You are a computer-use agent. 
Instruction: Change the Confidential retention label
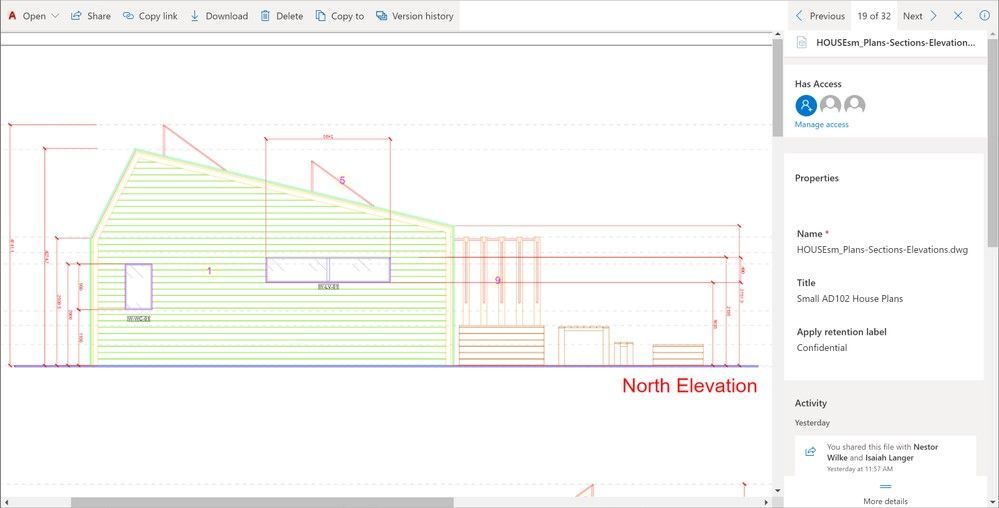tap(821, 348)
